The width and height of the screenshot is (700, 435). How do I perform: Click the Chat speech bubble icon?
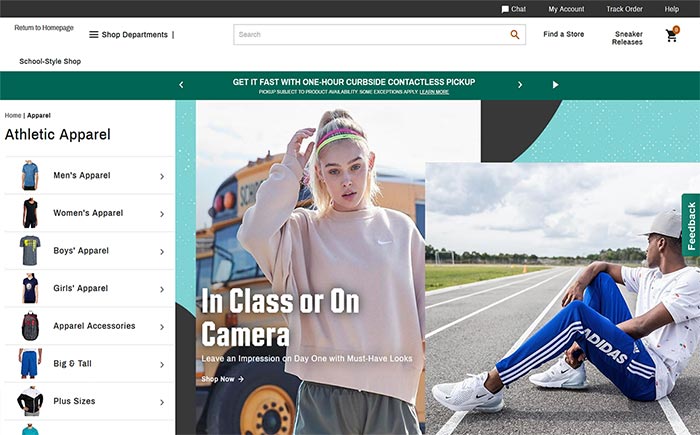505,9
